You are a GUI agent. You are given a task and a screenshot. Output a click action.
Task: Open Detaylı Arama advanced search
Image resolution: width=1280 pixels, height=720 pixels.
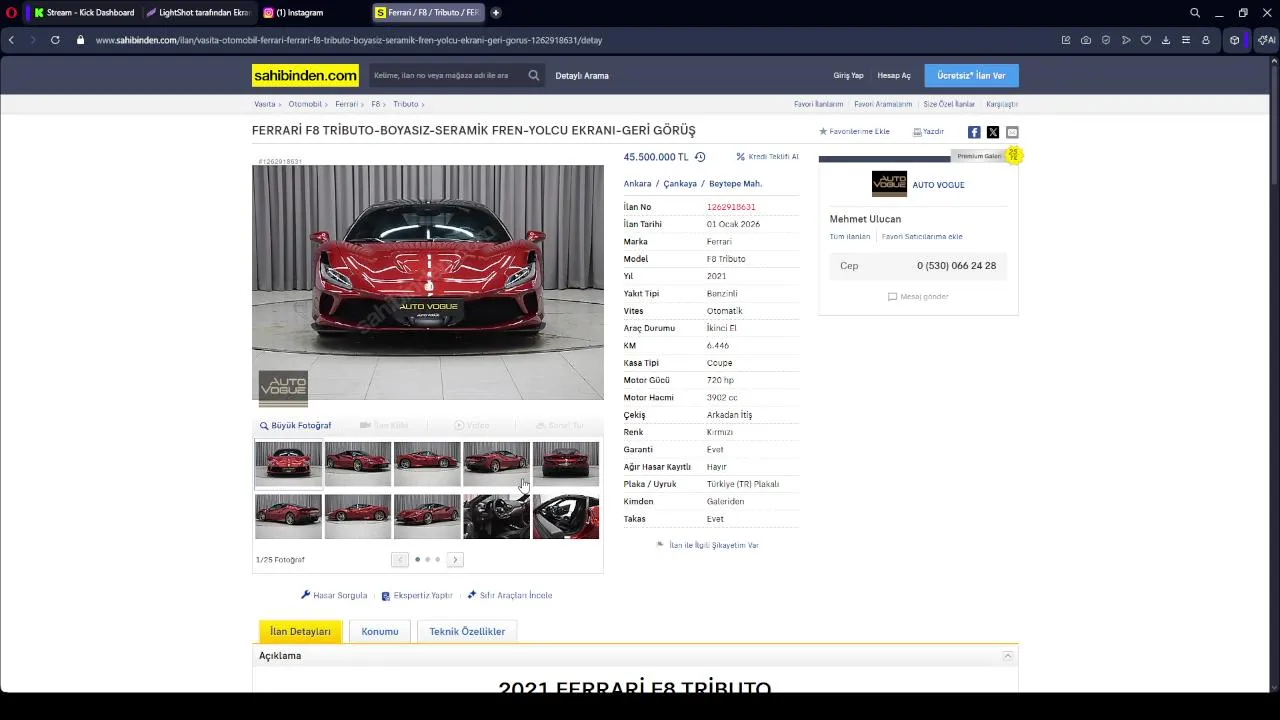point(582,76)
